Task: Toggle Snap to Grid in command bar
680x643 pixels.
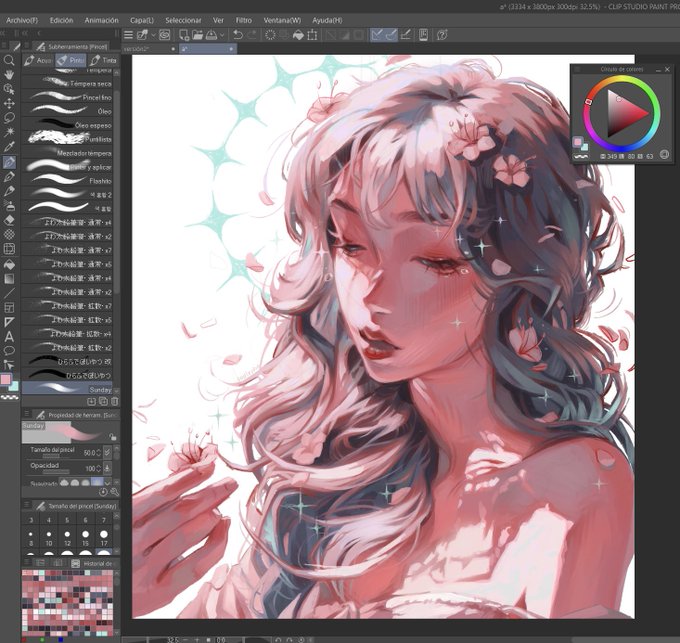Action: click(x=405, y=35)
